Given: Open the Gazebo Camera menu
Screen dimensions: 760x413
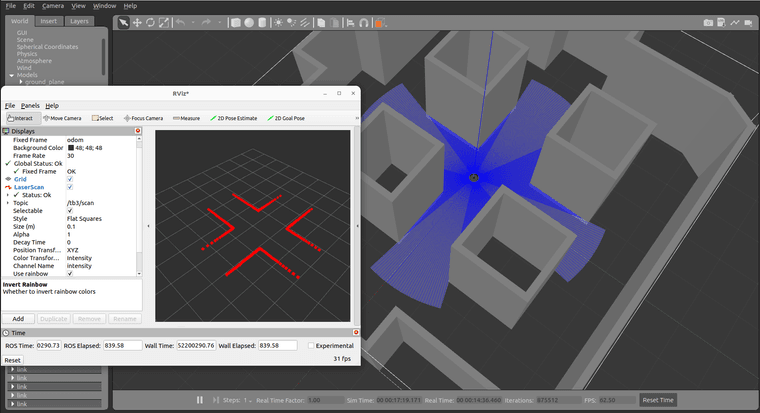Looking at the screenshot, I should tap(53, 6).
